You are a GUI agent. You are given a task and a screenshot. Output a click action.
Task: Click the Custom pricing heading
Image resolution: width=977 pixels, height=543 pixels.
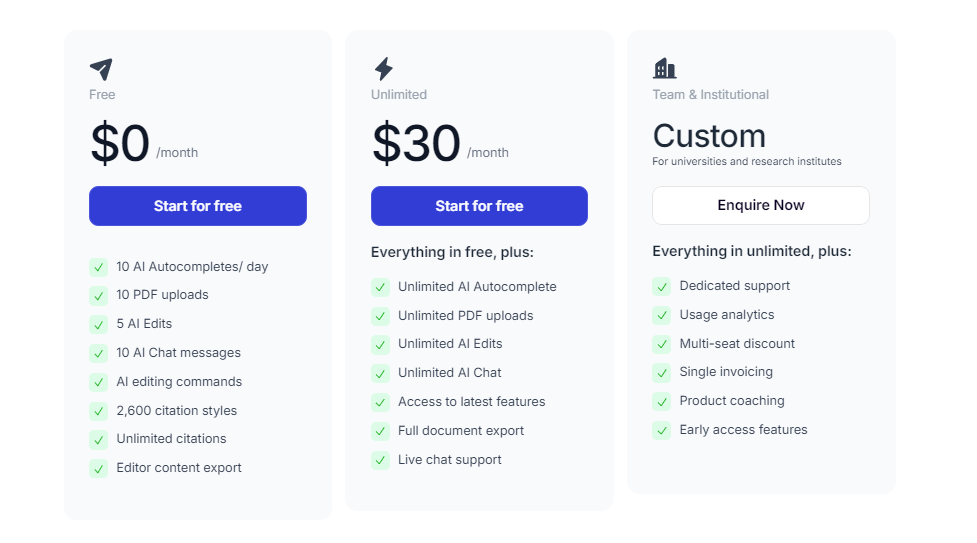point(709,136)
